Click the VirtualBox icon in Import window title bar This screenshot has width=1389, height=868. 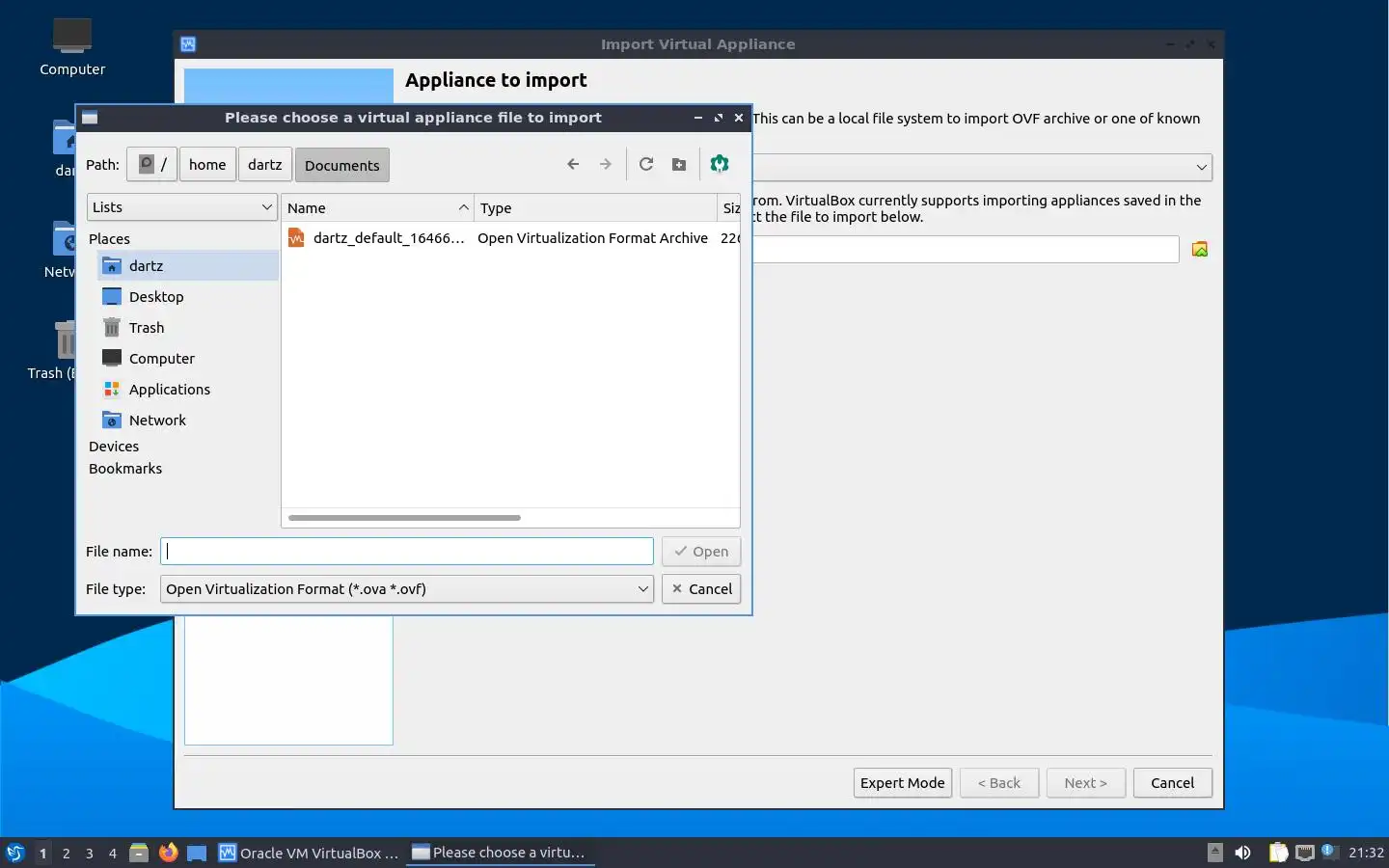(x=188, y=44)
